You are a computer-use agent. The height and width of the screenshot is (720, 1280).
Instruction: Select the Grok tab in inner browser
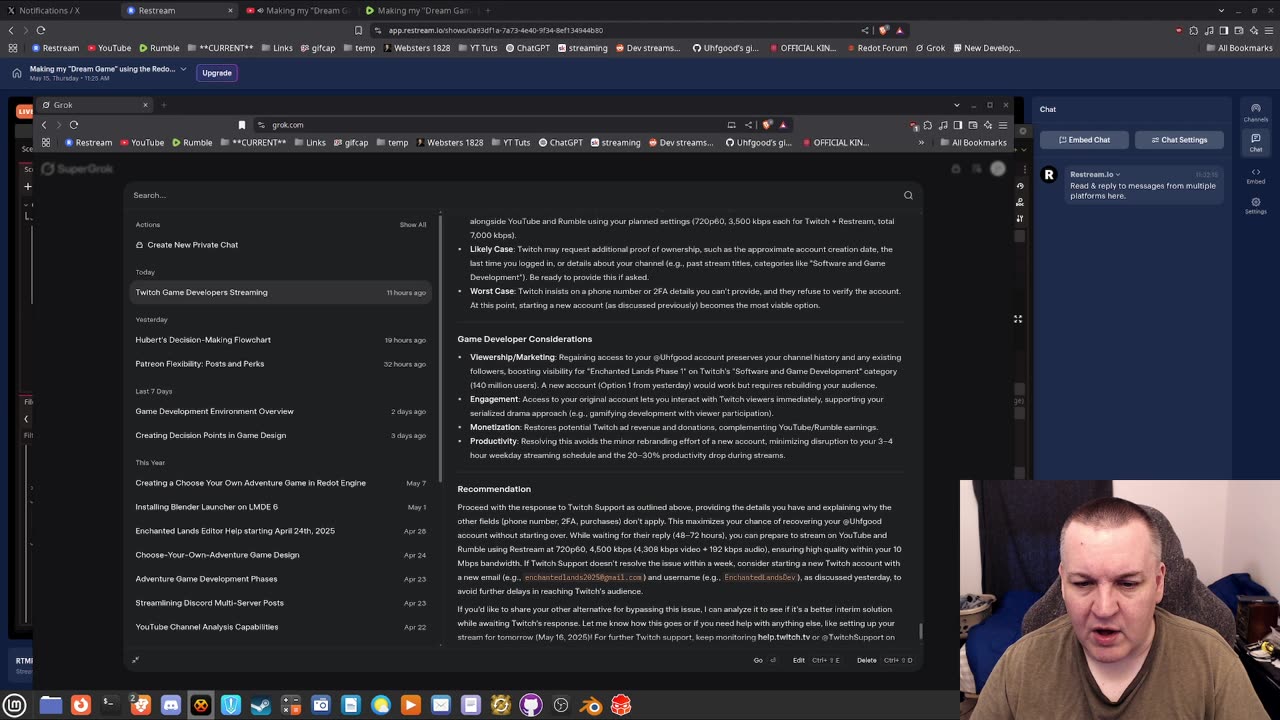[95, 105]
